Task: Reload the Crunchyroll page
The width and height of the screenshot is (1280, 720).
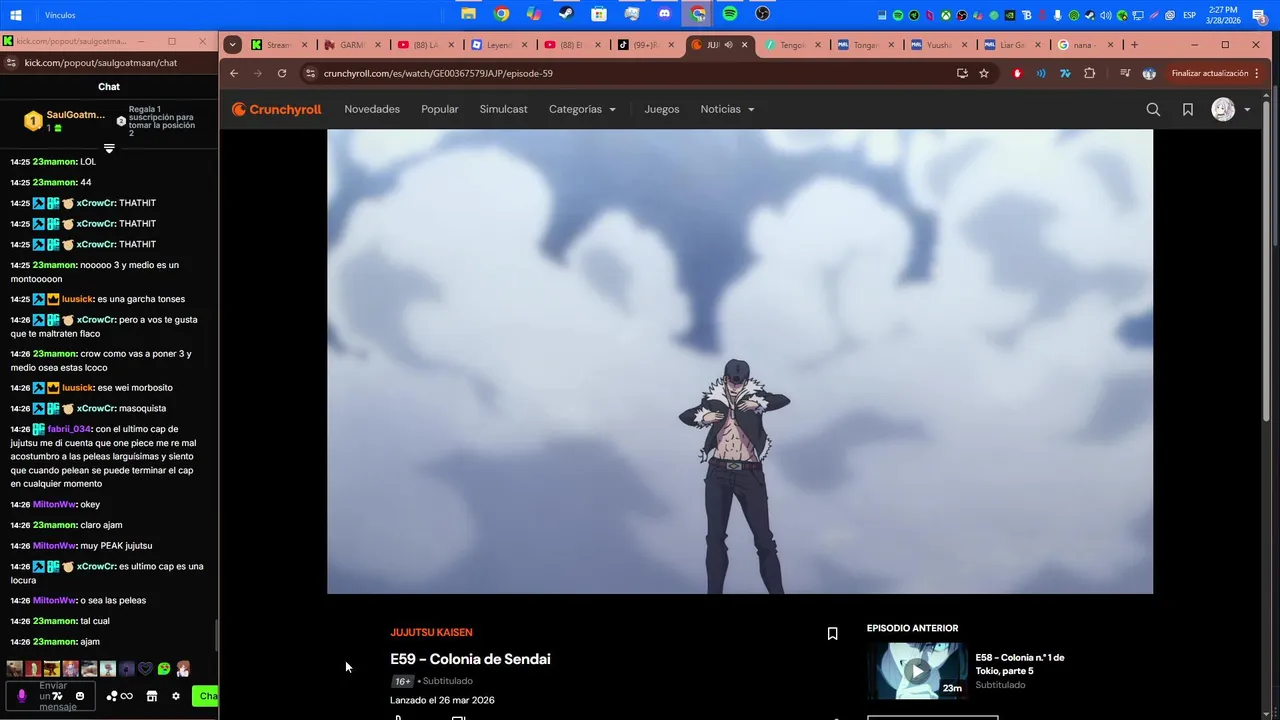Action: point(282,73)
